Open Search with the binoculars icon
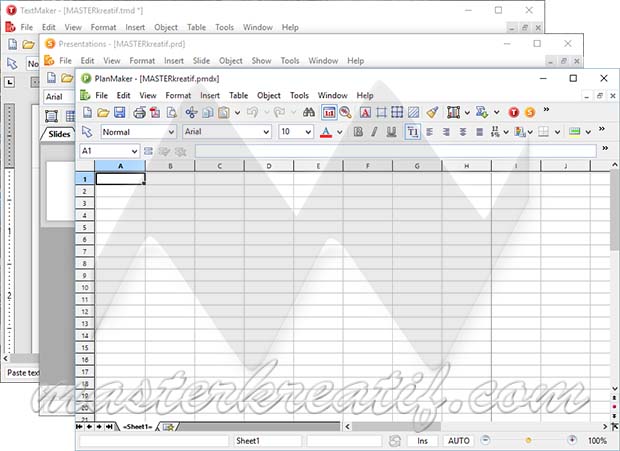This screenshot has height=451, width=620. click(x=309, y=113)
